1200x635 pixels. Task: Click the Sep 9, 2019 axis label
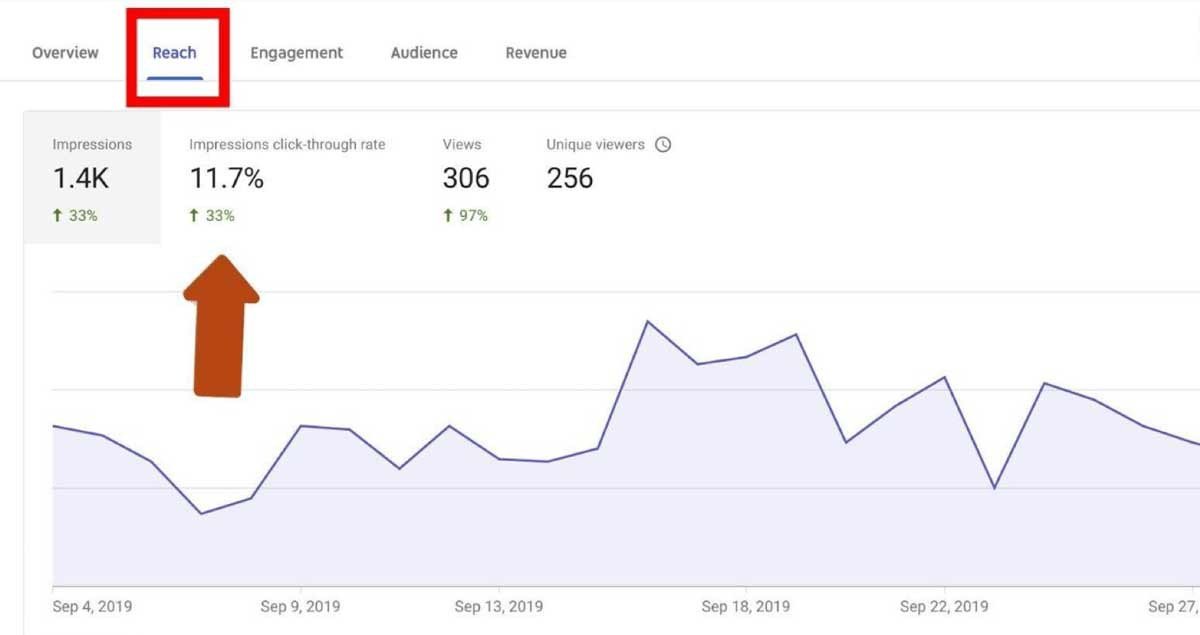click(300, 606)
